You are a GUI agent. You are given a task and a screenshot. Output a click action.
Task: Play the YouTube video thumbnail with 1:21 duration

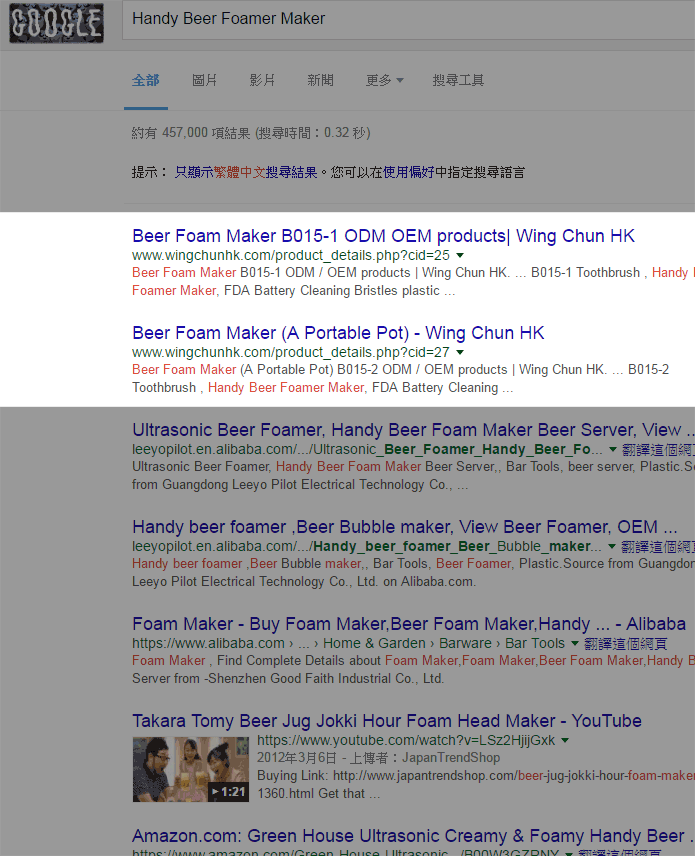point(191,769)
